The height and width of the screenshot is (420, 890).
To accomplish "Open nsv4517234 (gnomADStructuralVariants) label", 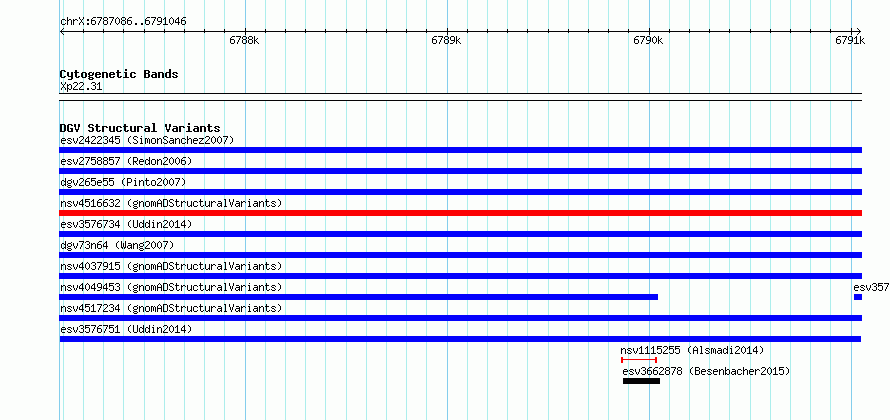I will pos(171,308).
